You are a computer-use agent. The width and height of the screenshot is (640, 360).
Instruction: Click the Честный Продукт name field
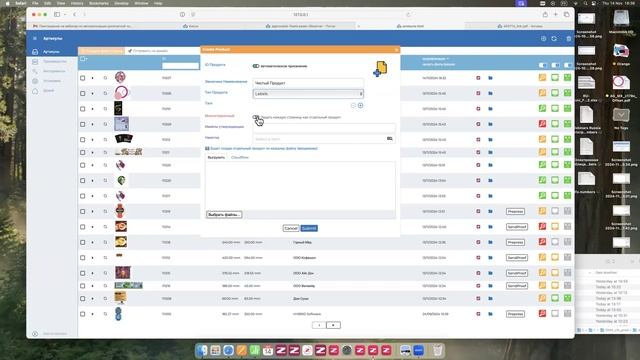pyautogui.click(x=308, y=83)
